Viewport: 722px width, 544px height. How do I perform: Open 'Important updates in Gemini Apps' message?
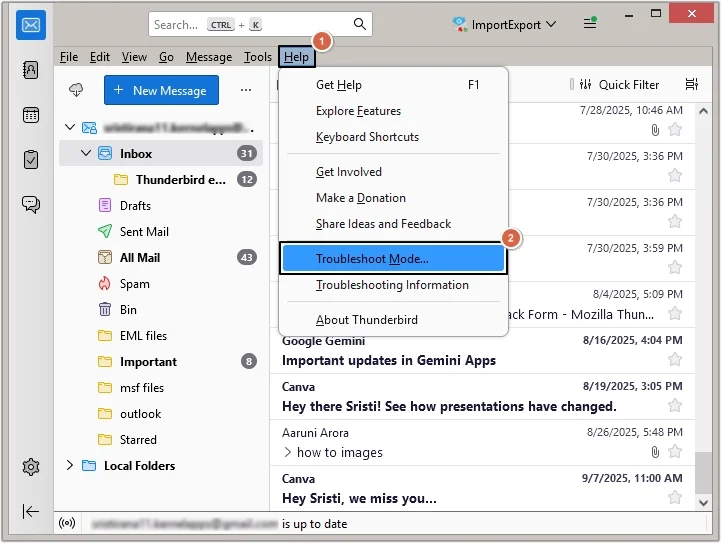[482, 351]
